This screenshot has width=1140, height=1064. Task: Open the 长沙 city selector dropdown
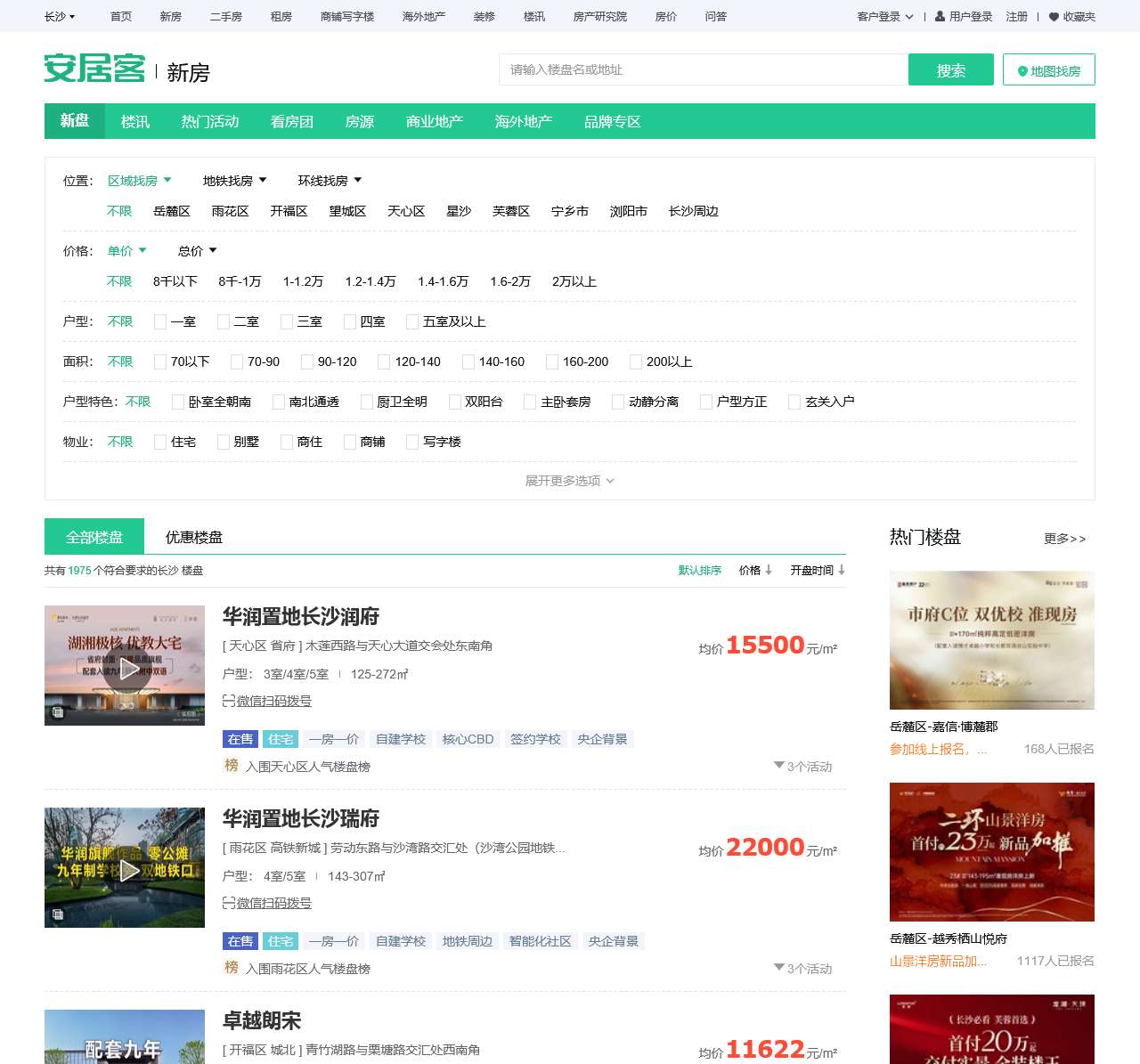[60, 16]
